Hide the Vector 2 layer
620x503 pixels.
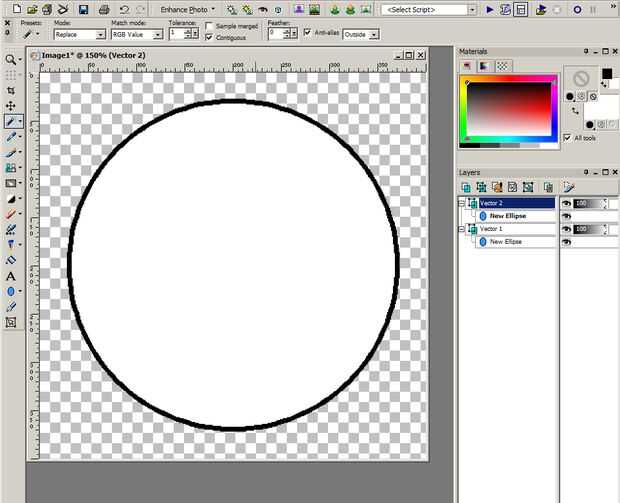[566, 203]
